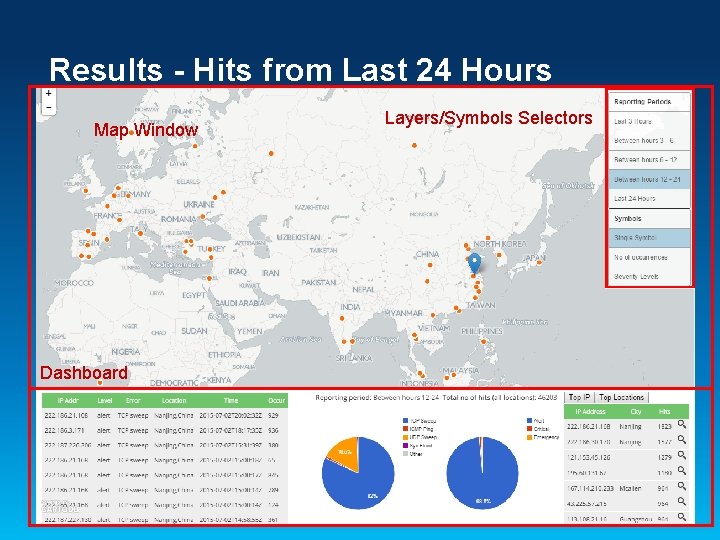This screenshot has width=720, height=540.
Task: Select Between hours 3 - 6 period
Action: click(x=649, y=141)
